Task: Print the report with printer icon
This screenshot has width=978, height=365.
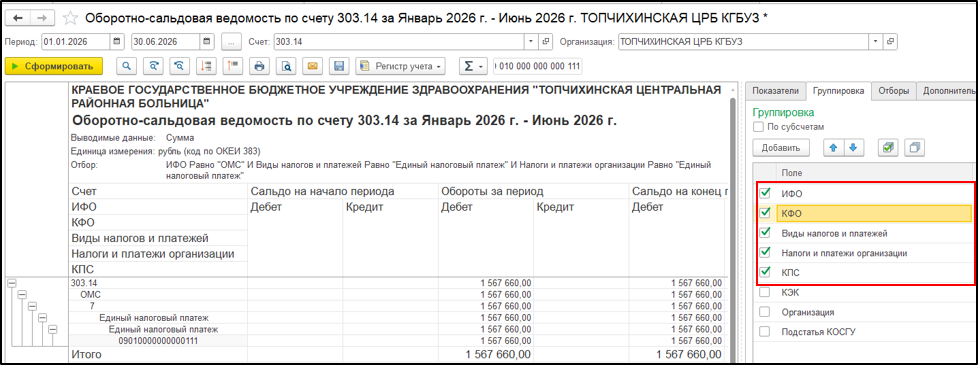Action: point(259,66)
